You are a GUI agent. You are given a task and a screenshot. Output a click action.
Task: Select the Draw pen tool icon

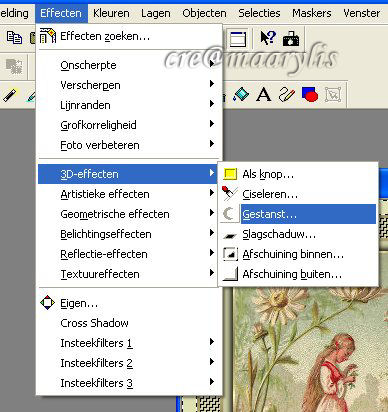(x=287, y=94)
